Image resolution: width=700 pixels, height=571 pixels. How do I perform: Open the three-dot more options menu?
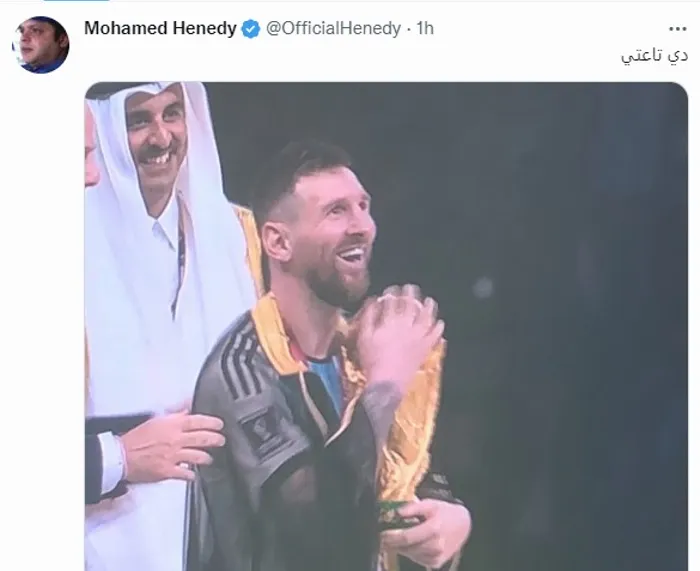pos(677,29)
